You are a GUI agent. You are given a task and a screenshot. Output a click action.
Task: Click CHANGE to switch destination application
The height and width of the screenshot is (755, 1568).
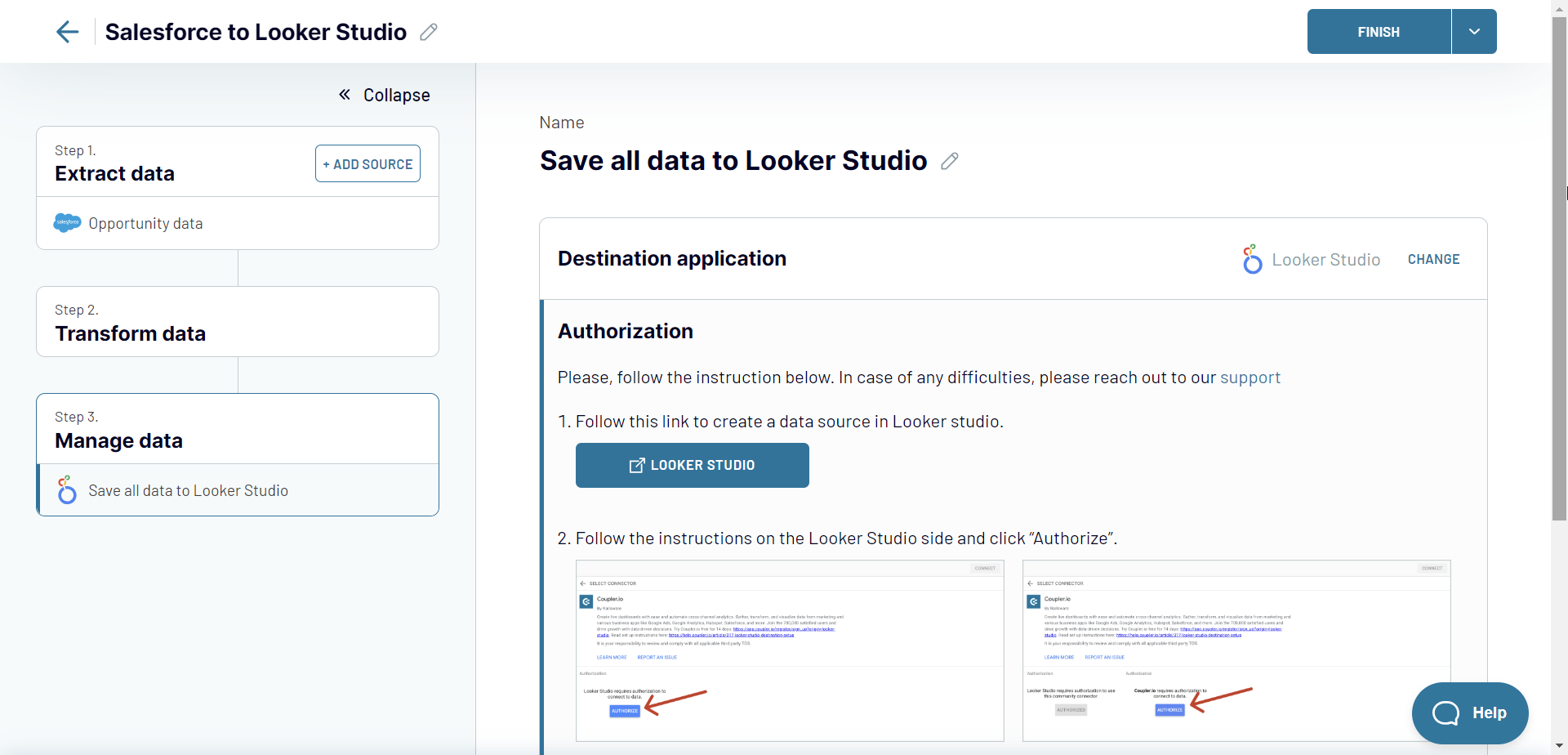point(1435,259)
